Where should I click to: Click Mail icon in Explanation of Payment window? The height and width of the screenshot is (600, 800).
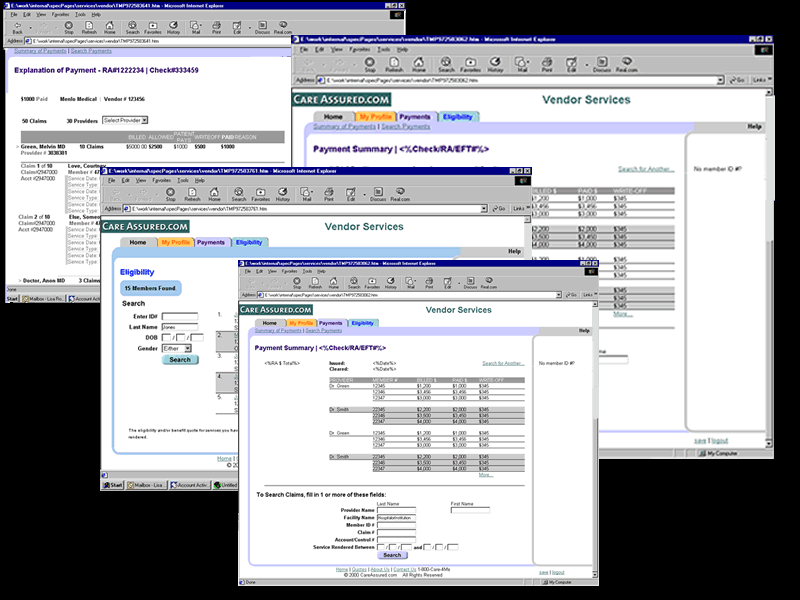click(196, 28)
